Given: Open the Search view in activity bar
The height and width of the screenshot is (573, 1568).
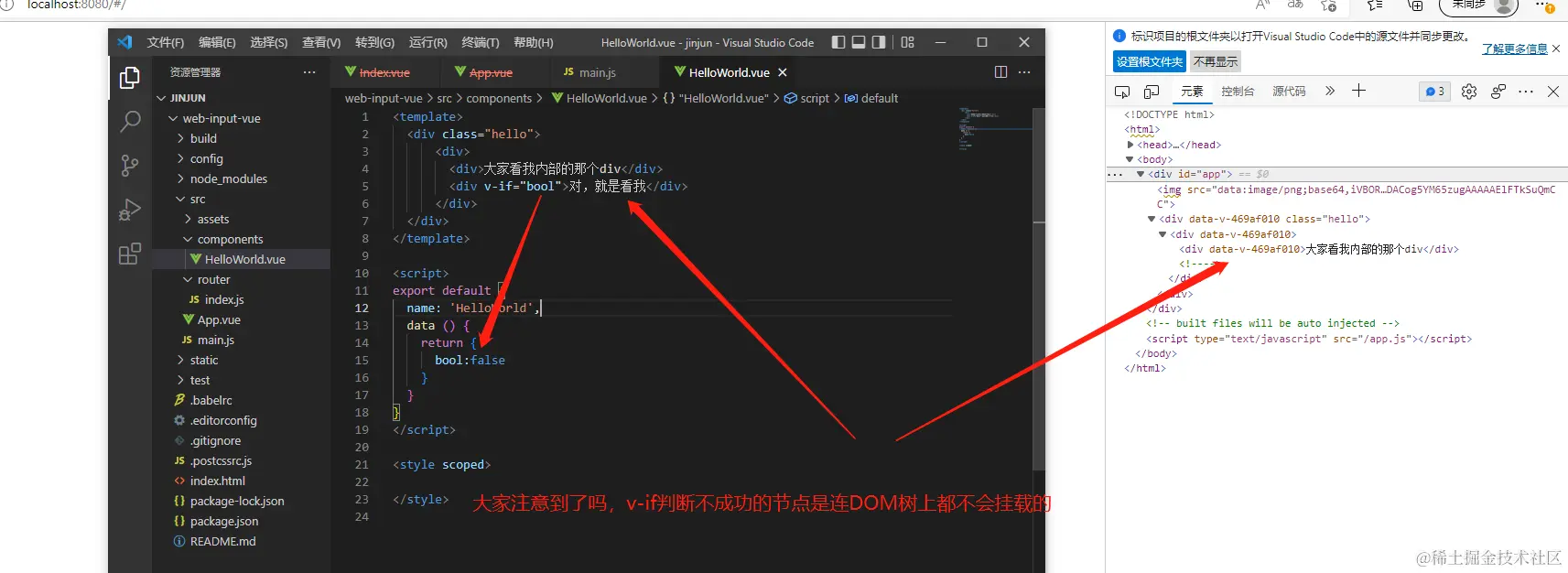Looking at the screenshot, I should pyautogui.click(x=130, y=121).
